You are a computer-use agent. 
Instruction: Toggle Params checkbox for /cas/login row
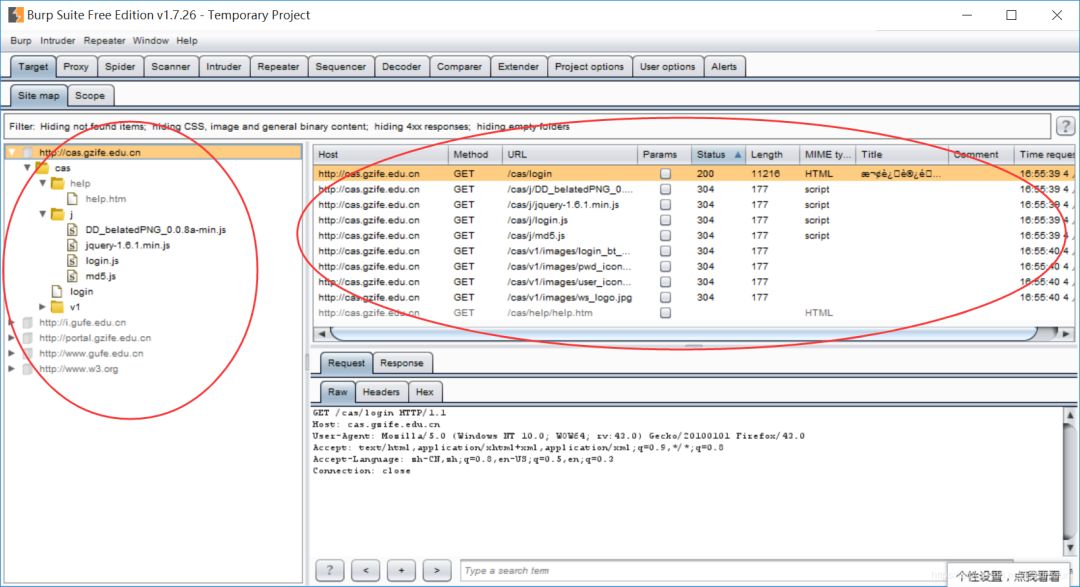pyautogui.click(x=665, y=174)
